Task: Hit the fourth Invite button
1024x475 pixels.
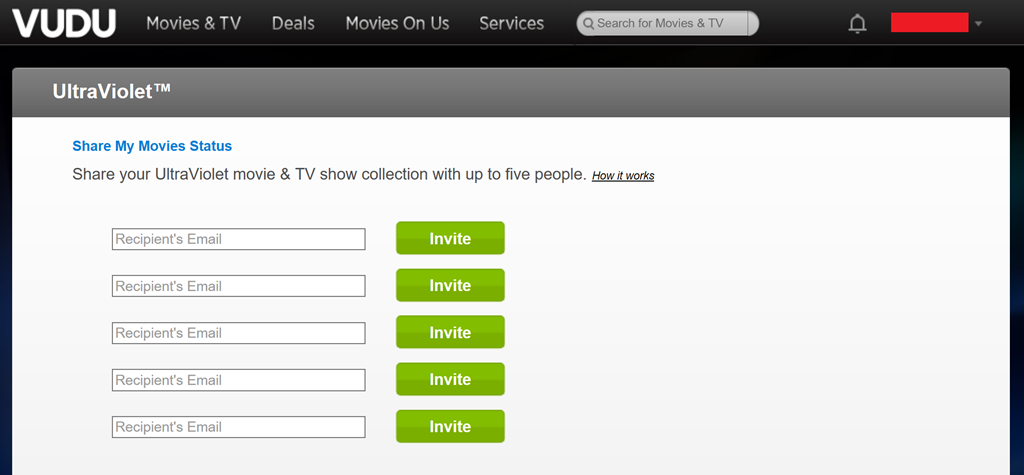Action: 450,379
